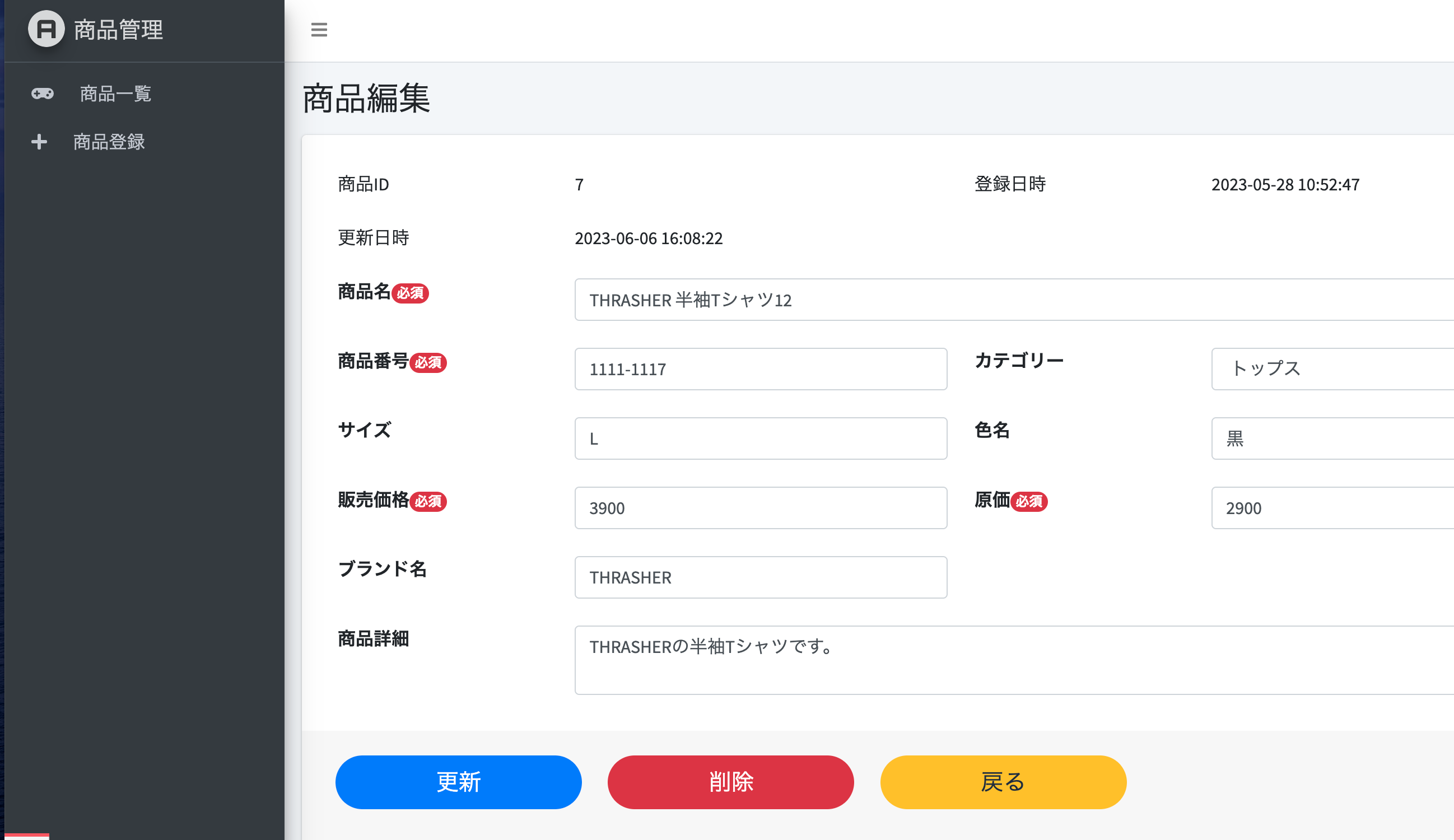Image resolution: width=1454 pixels, height=840 pixels.
Task: Click the 必須 badge beside 販売価格
Action: pos(430,502)
